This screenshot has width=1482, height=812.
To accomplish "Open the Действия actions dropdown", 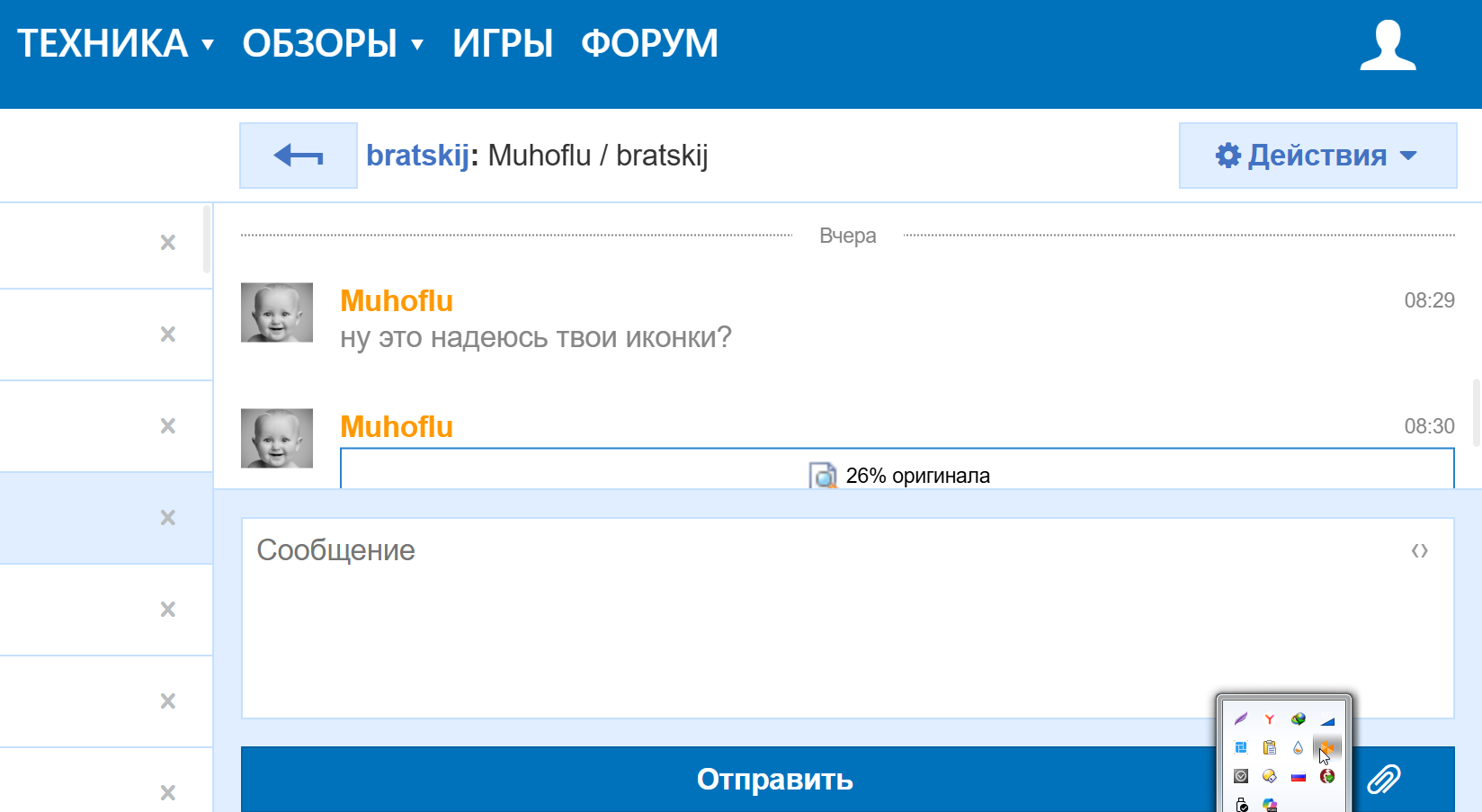I will 1317,156.
